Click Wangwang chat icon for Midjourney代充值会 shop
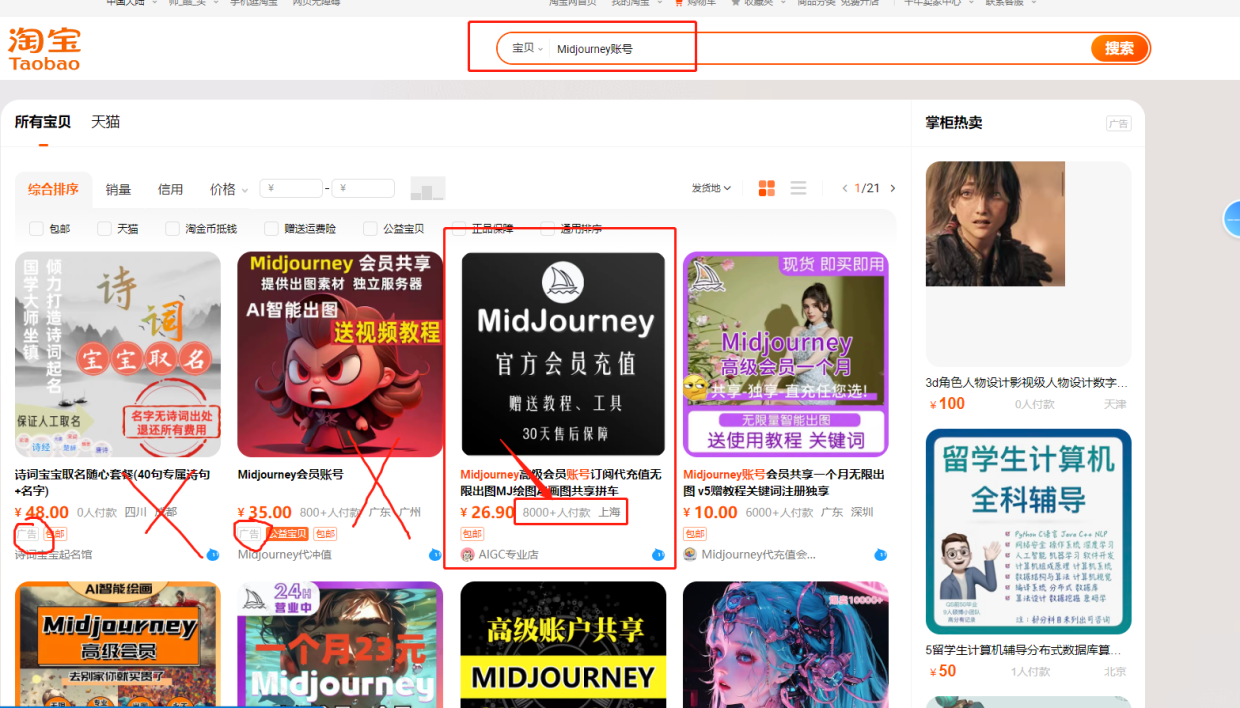Screen dimensions: 1240x708 (880, 554)
